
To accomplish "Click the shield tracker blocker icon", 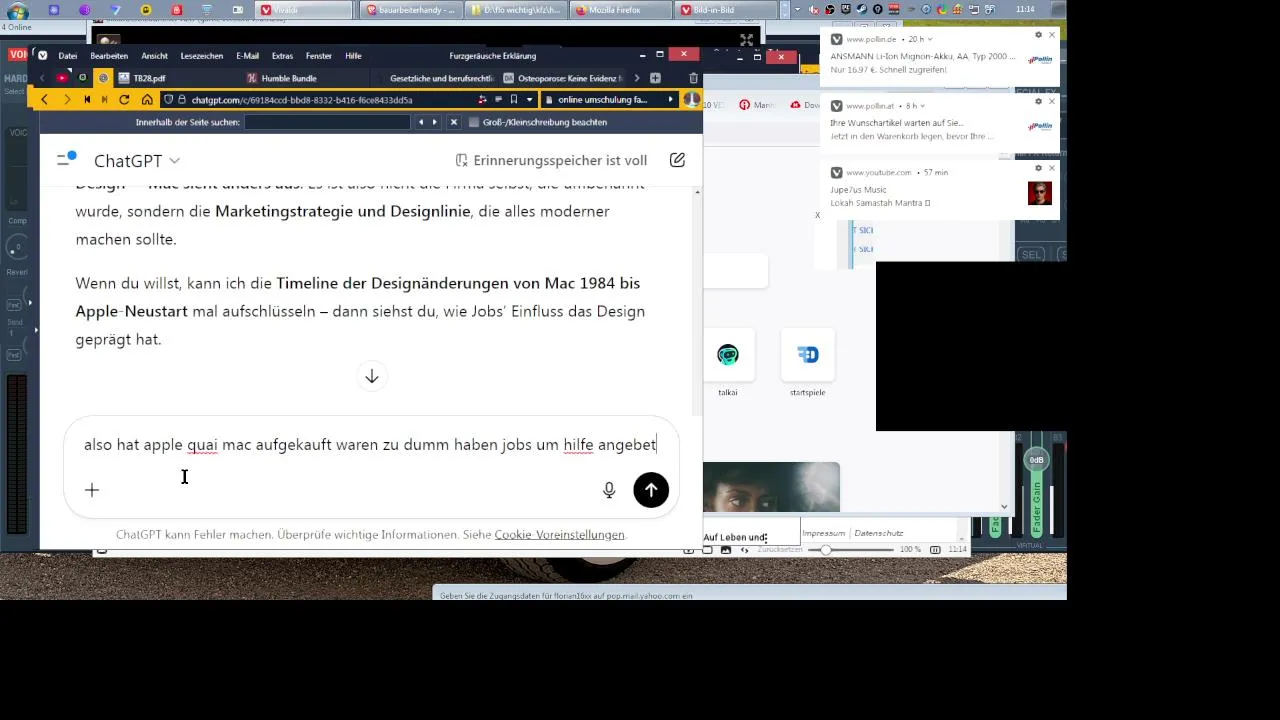I will pyautogui.click(x=168, y=100).
